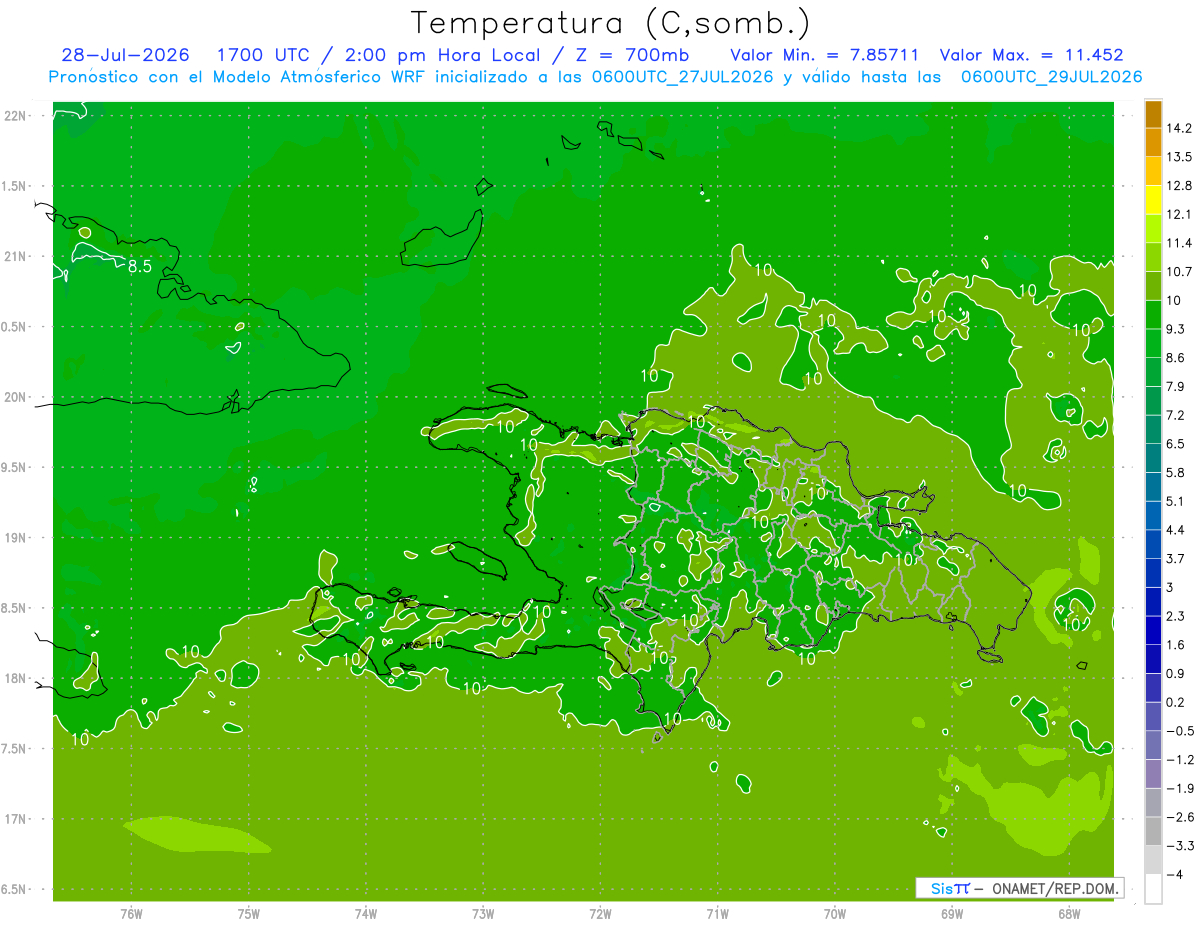Click colorbar value "5.1"

[1175, 501]
